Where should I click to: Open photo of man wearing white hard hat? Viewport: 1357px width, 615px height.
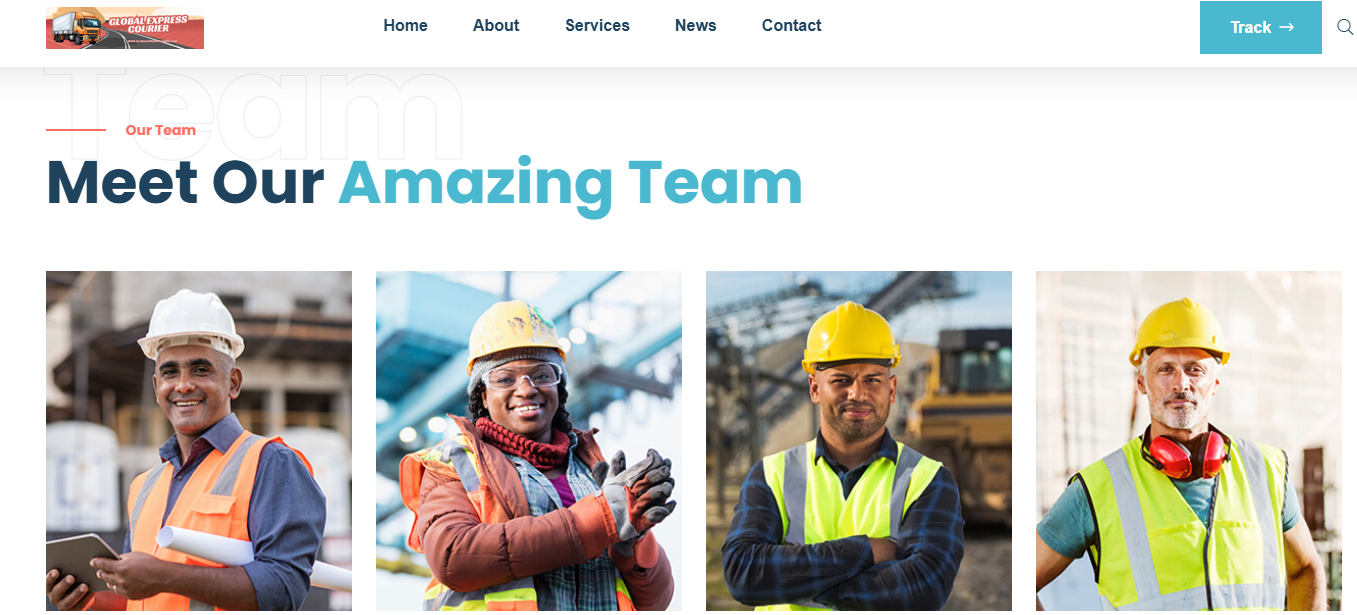[x=199, y=441]
